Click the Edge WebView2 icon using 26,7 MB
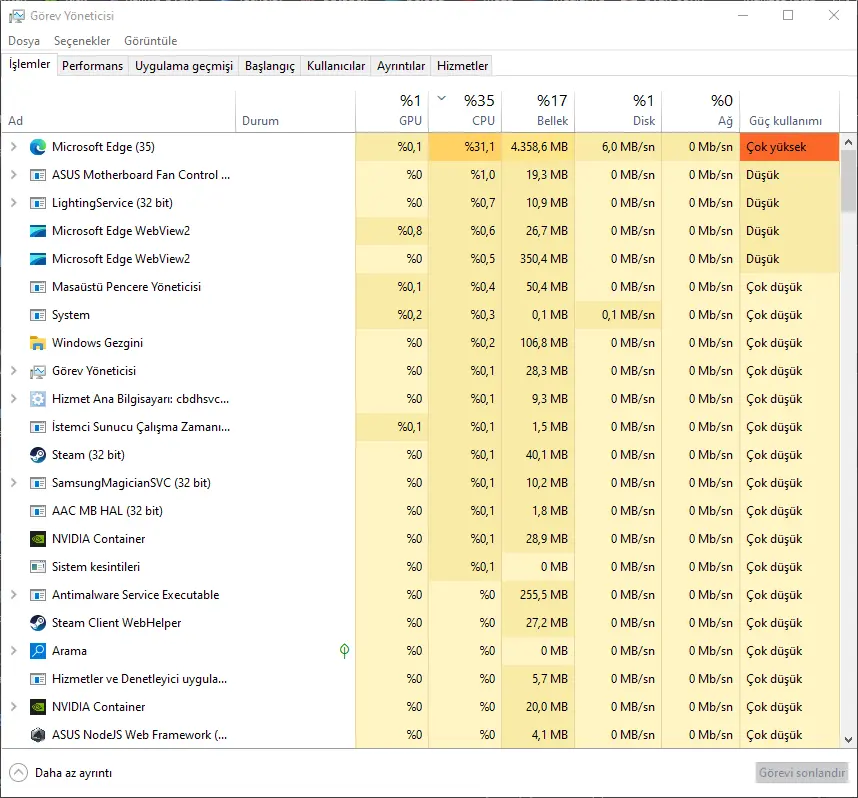858x798 pixels. (38, 231)
